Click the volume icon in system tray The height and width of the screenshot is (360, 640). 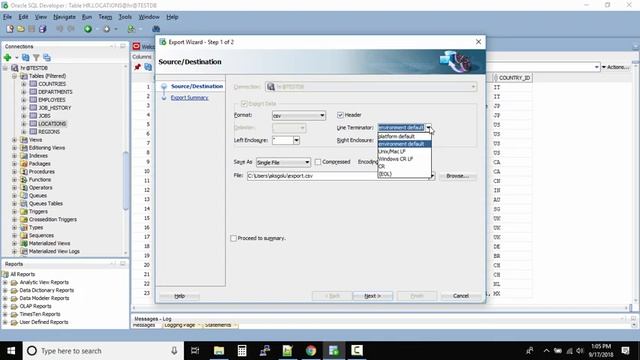pyautogui.click(x=580, y=351)
